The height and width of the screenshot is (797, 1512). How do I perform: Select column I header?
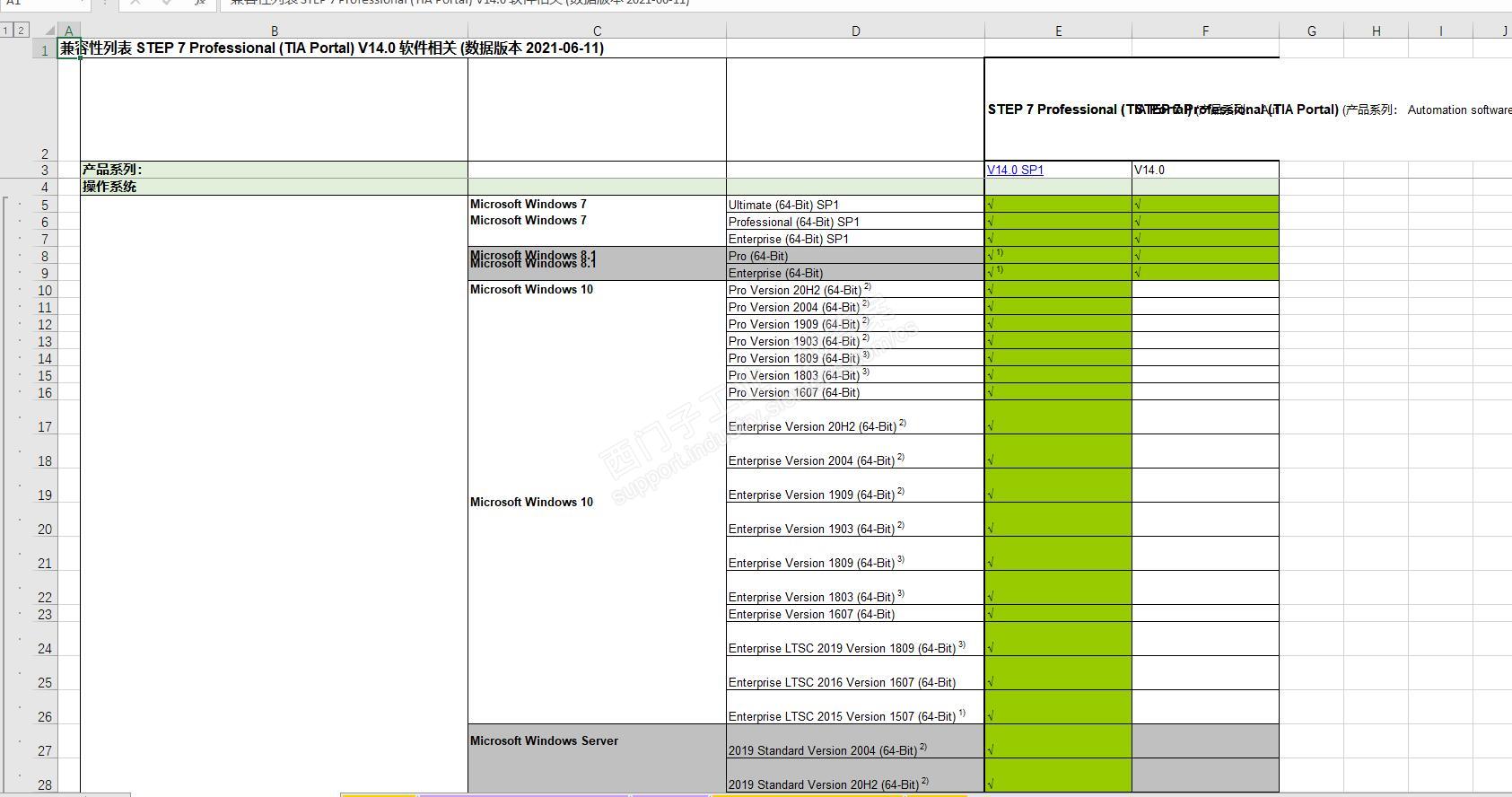(x=1440, y=31)
